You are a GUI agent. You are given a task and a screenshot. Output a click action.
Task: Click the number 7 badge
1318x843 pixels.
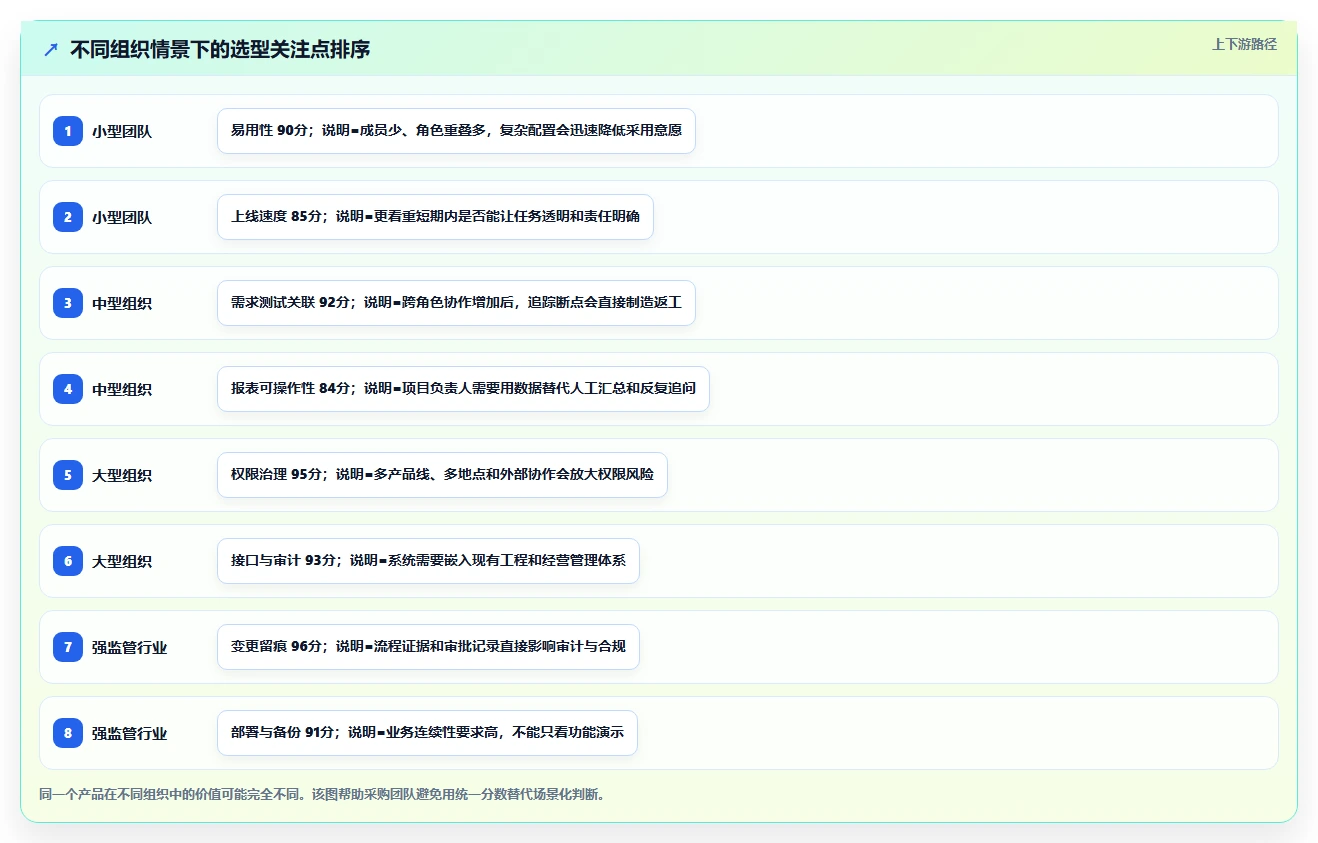click(68, 647)
